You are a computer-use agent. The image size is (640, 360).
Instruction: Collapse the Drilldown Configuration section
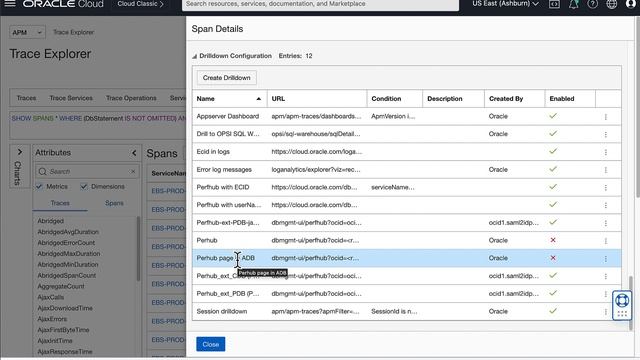(195, 56)
